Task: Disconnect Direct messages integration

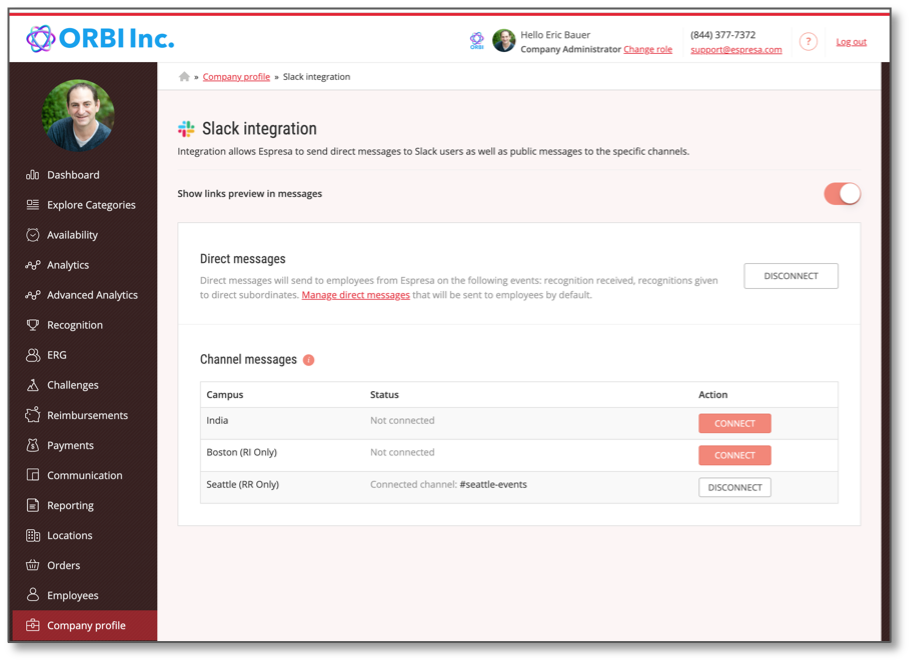Action: [x=791, y=276]
